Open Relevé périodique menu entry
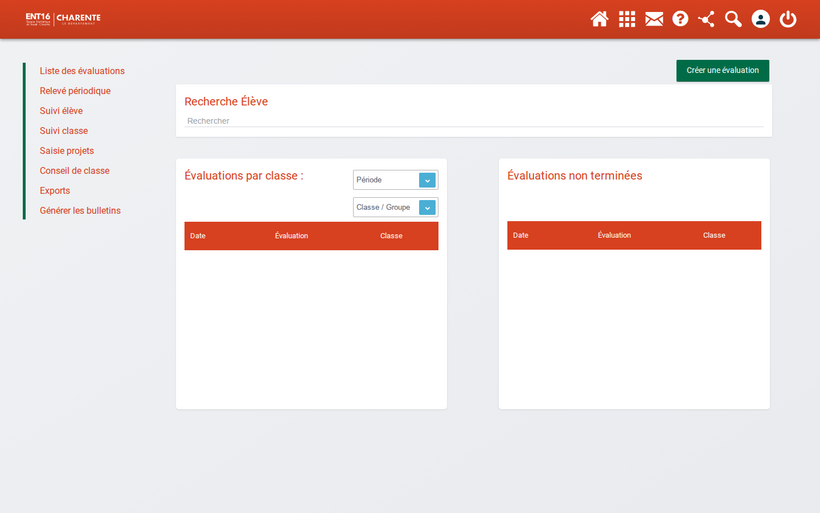The image size is (820, 513). 75,90
